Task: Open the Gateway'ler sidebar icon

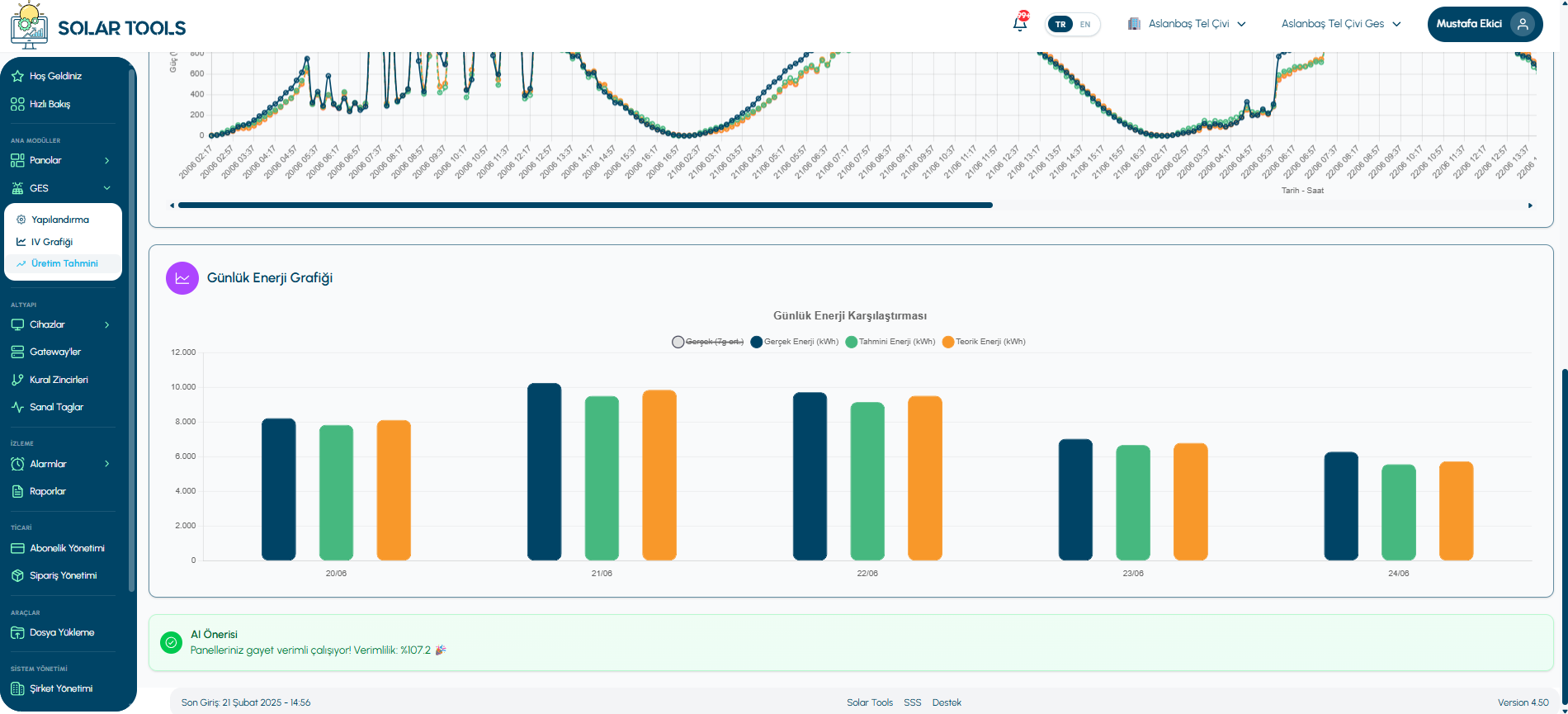Action: (x=17, y=352)
